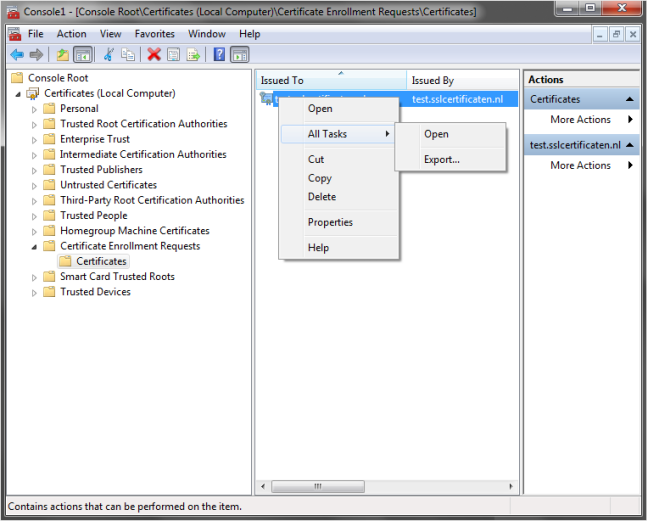Click the Back arrow toolbar icon
647x521 pixels.
(16, 54)
